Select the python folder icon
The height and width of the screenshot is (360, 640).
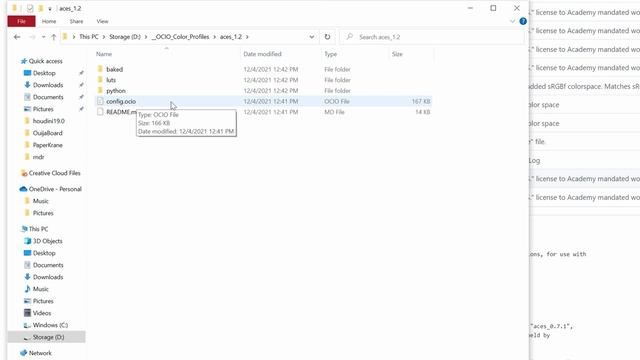[x=100, y=90]
